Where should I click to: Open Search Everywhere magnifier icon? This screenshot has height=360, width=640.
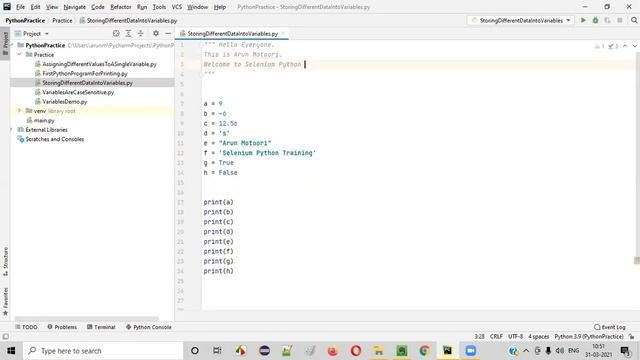tap(634, 20)
